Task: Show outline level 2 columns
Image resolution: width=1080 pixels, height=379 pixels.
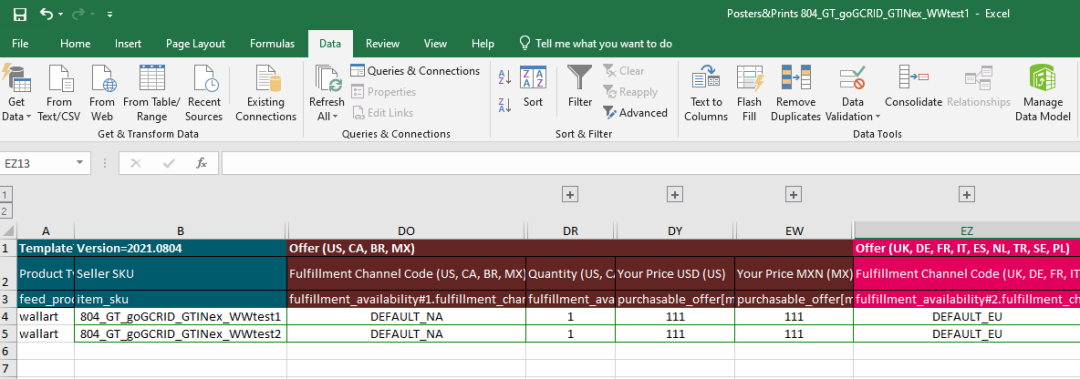Action: click(6, 211)
